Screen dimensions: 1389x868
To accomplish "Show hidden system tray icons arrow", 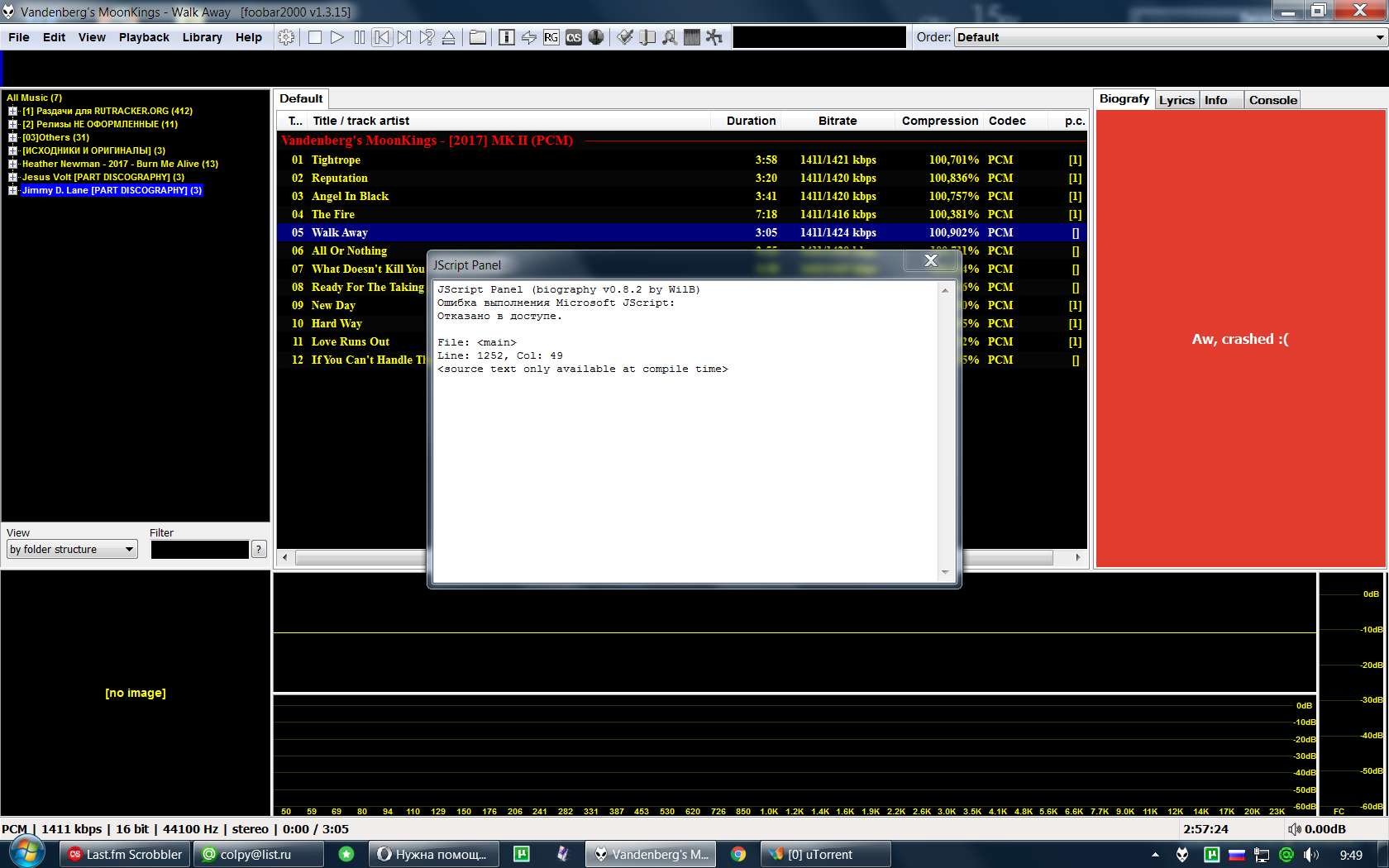I will (x=1155, y=855).
